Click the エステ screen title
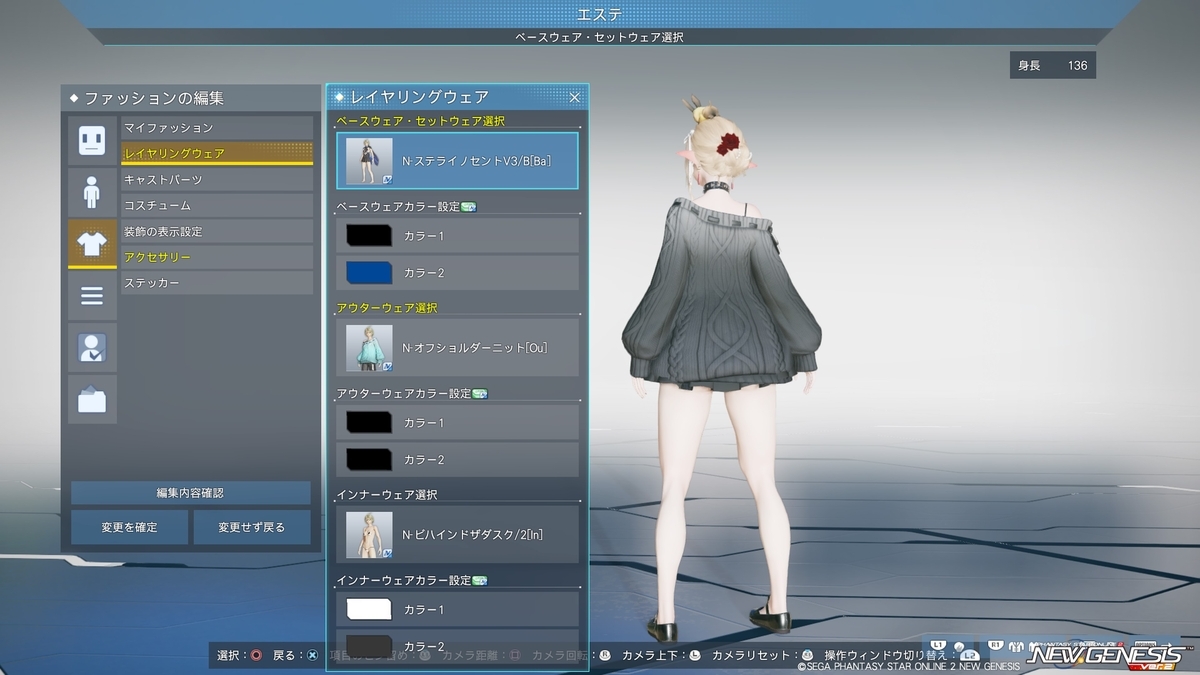Image resolution: width=1200 pixels, height=675 pixels. tap(600, 14)
